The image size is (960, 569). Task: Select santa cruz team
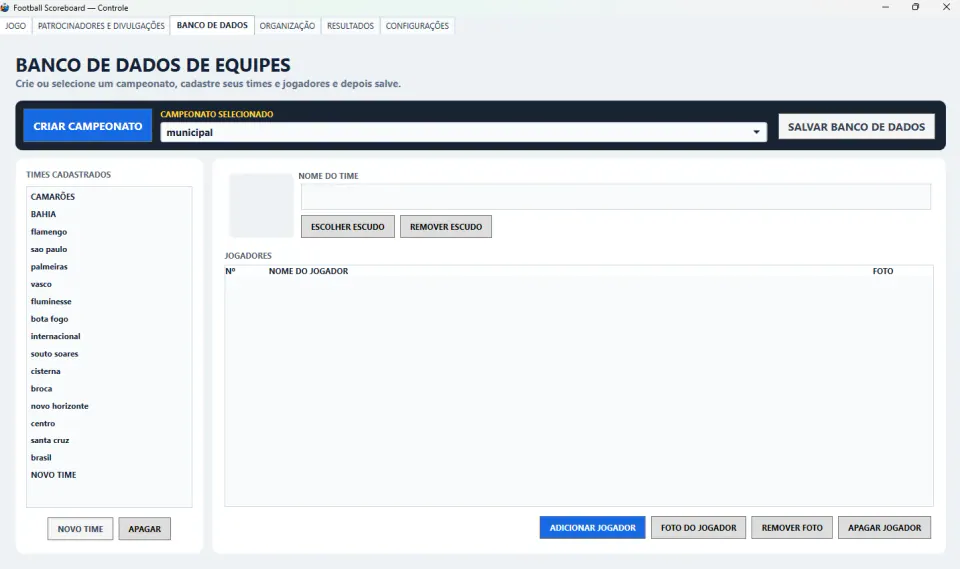109,440
